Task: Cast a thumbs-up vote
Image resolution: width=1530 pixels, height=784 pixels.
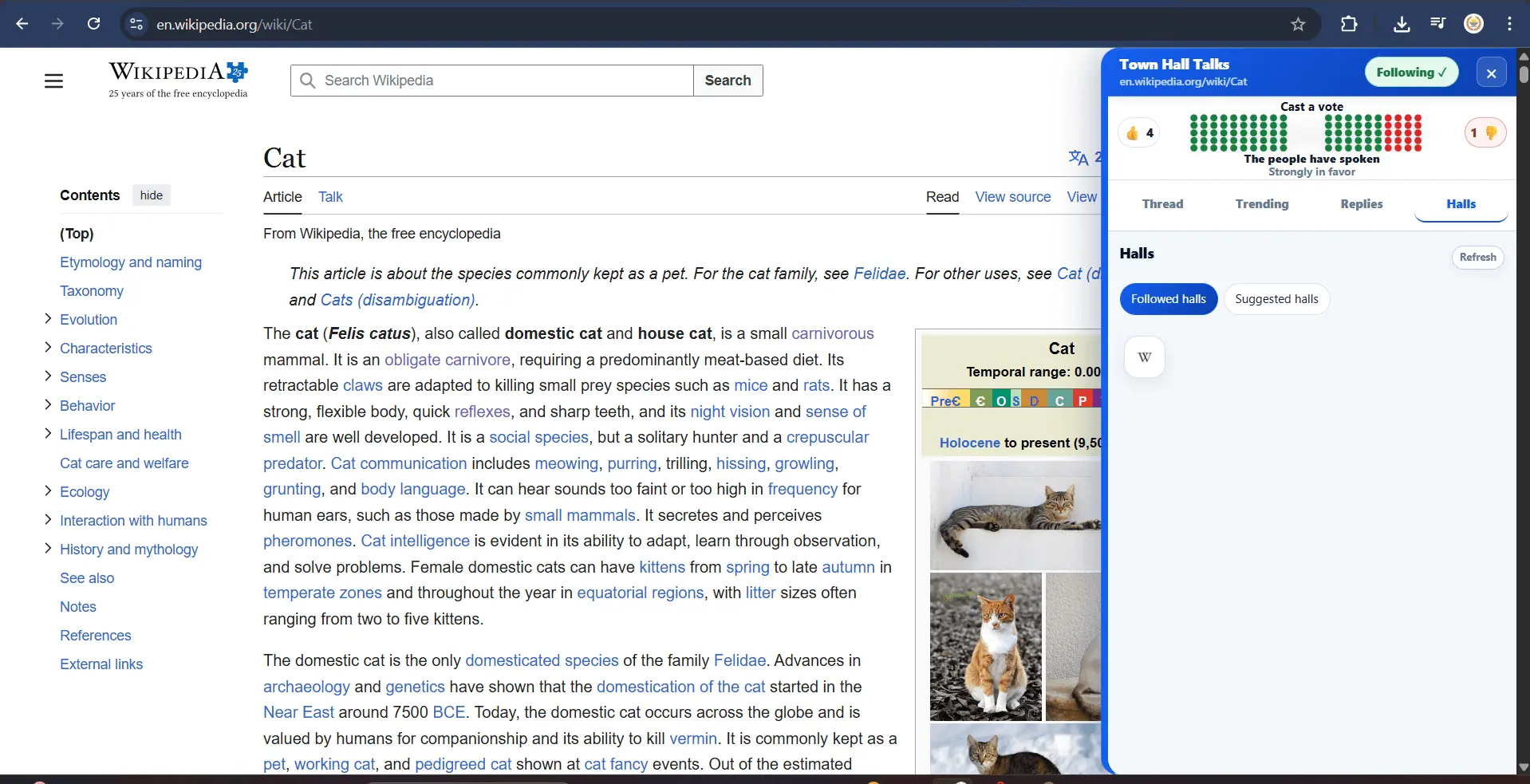Action: [x=1138, y=133]
